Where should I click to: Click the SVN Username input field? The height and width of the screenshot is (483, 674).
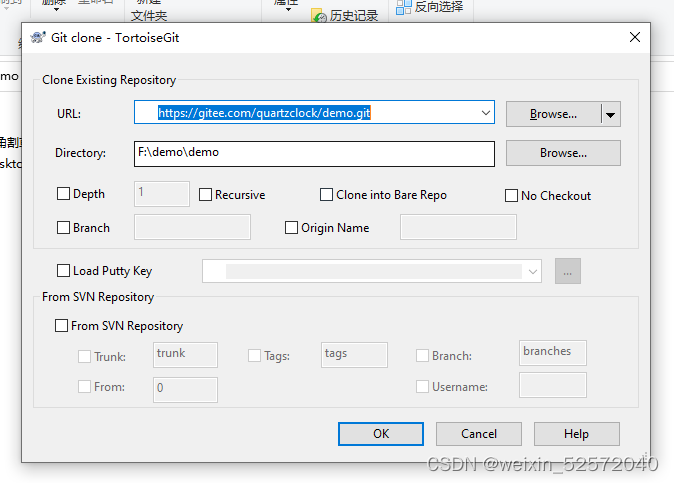pos(553,385)
